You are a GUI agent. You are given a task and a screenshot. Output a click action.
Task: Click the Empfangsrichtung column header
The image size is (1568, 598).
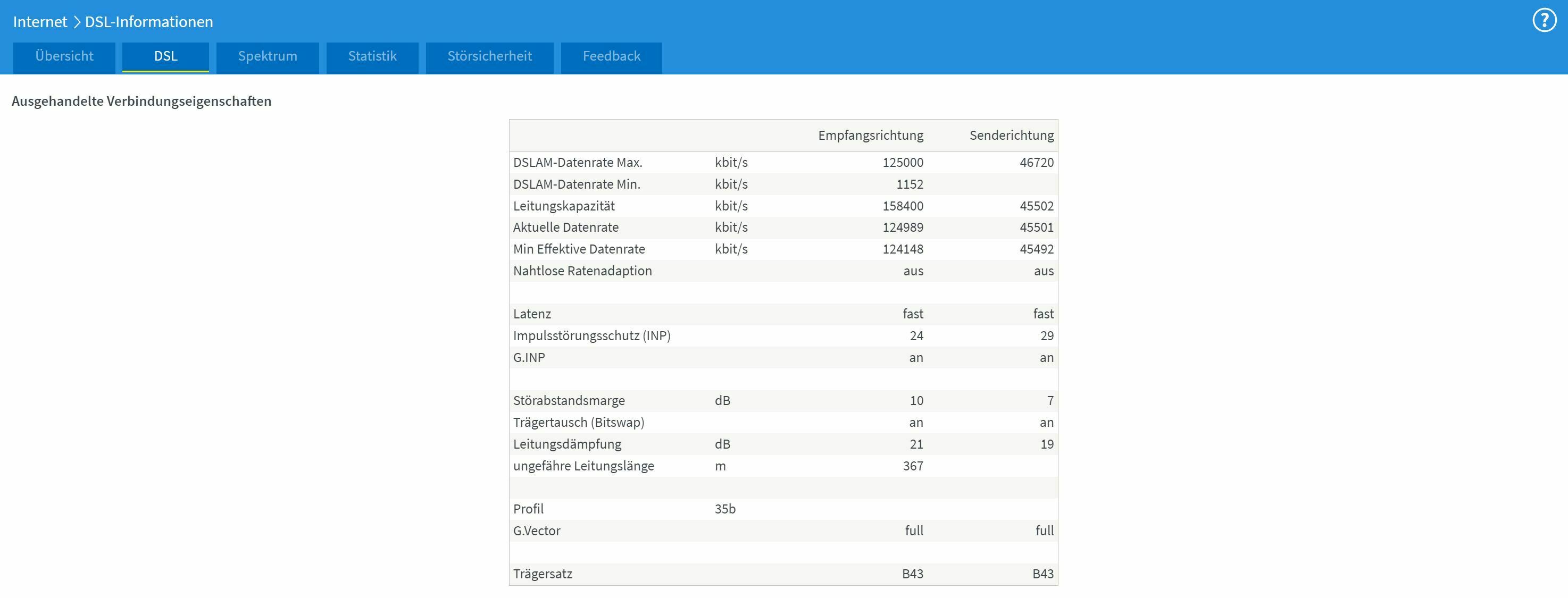click(x=871, y=136)
